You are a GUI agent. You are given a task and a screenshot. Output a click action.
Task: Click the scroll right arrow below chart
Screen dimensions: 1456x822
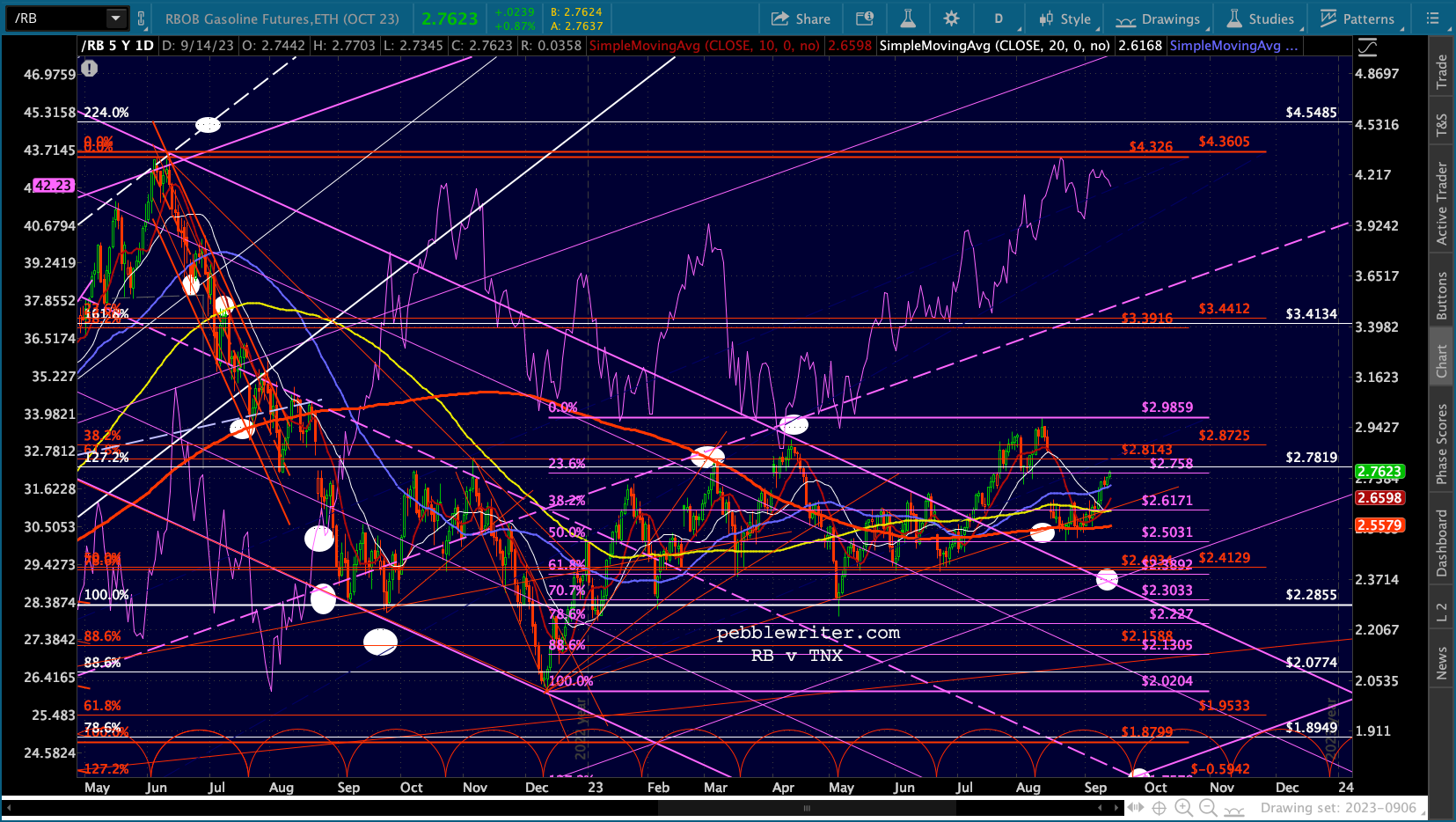1117,807
